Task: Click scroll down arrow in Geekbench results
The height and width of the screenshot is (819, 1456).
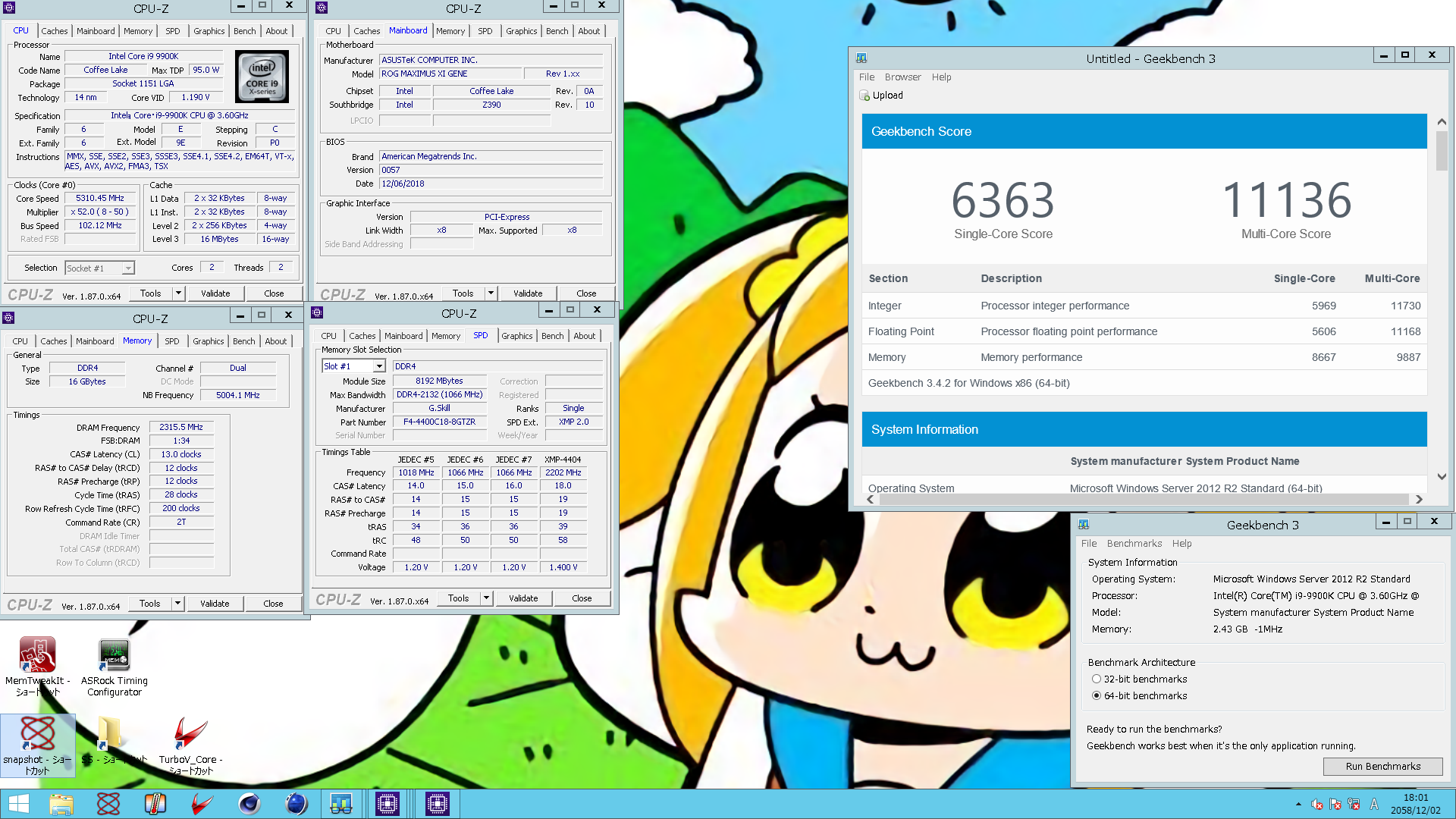Action: [1442, 477]
